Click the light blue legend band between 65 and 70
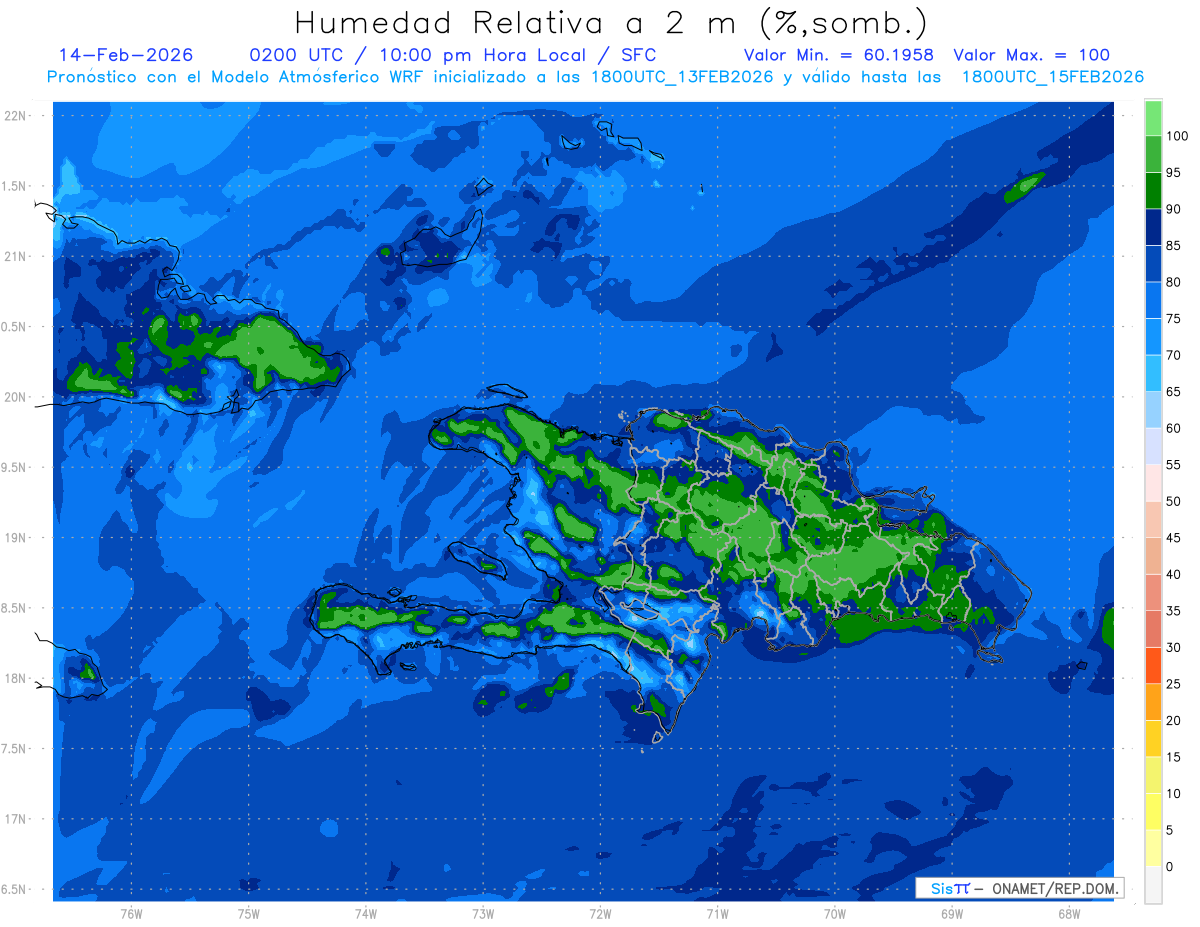1200x927 pixels. click(1153, 373)
